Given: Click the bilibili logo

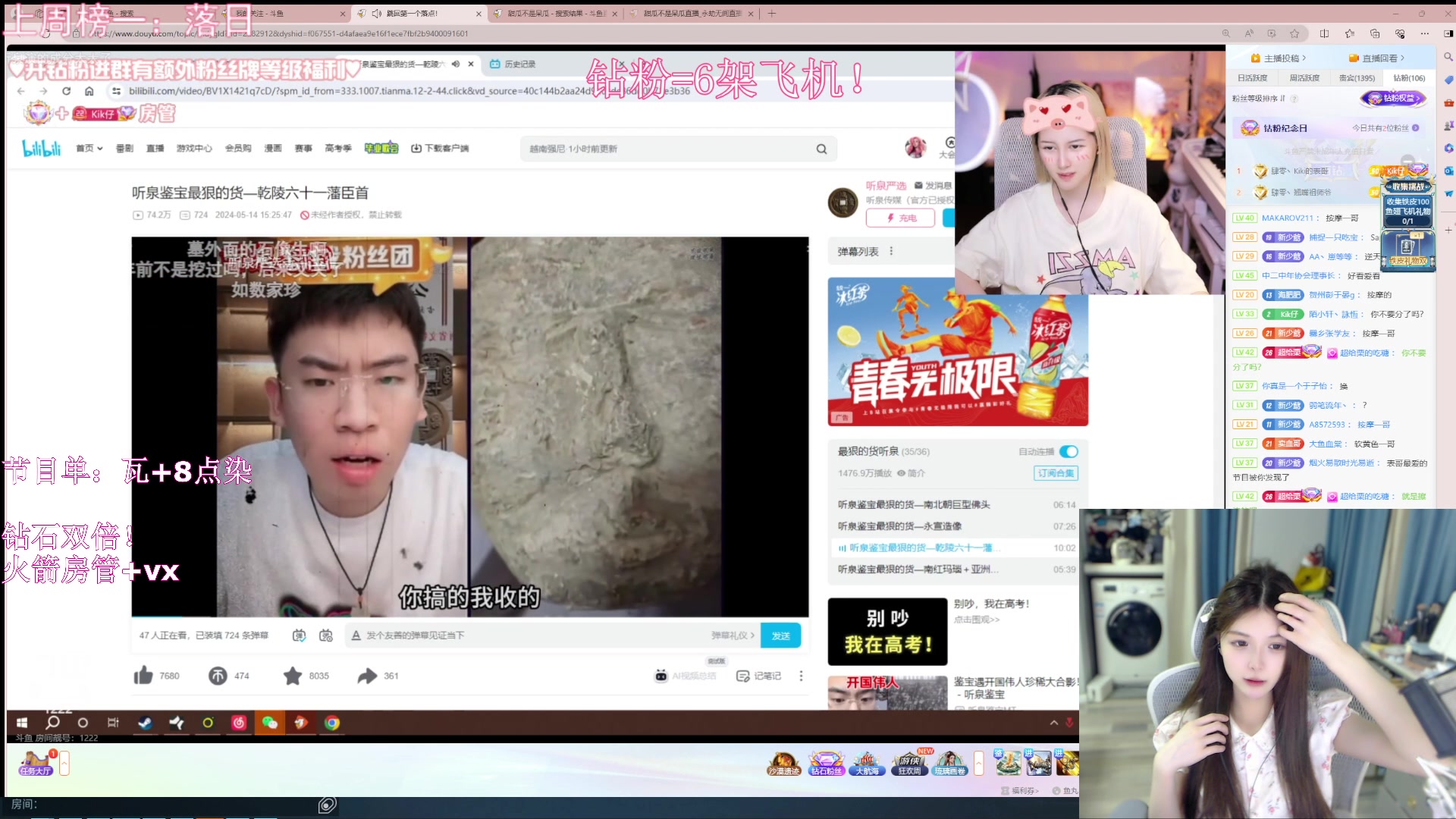Looking at the screenshot, I should coord(42,148).
